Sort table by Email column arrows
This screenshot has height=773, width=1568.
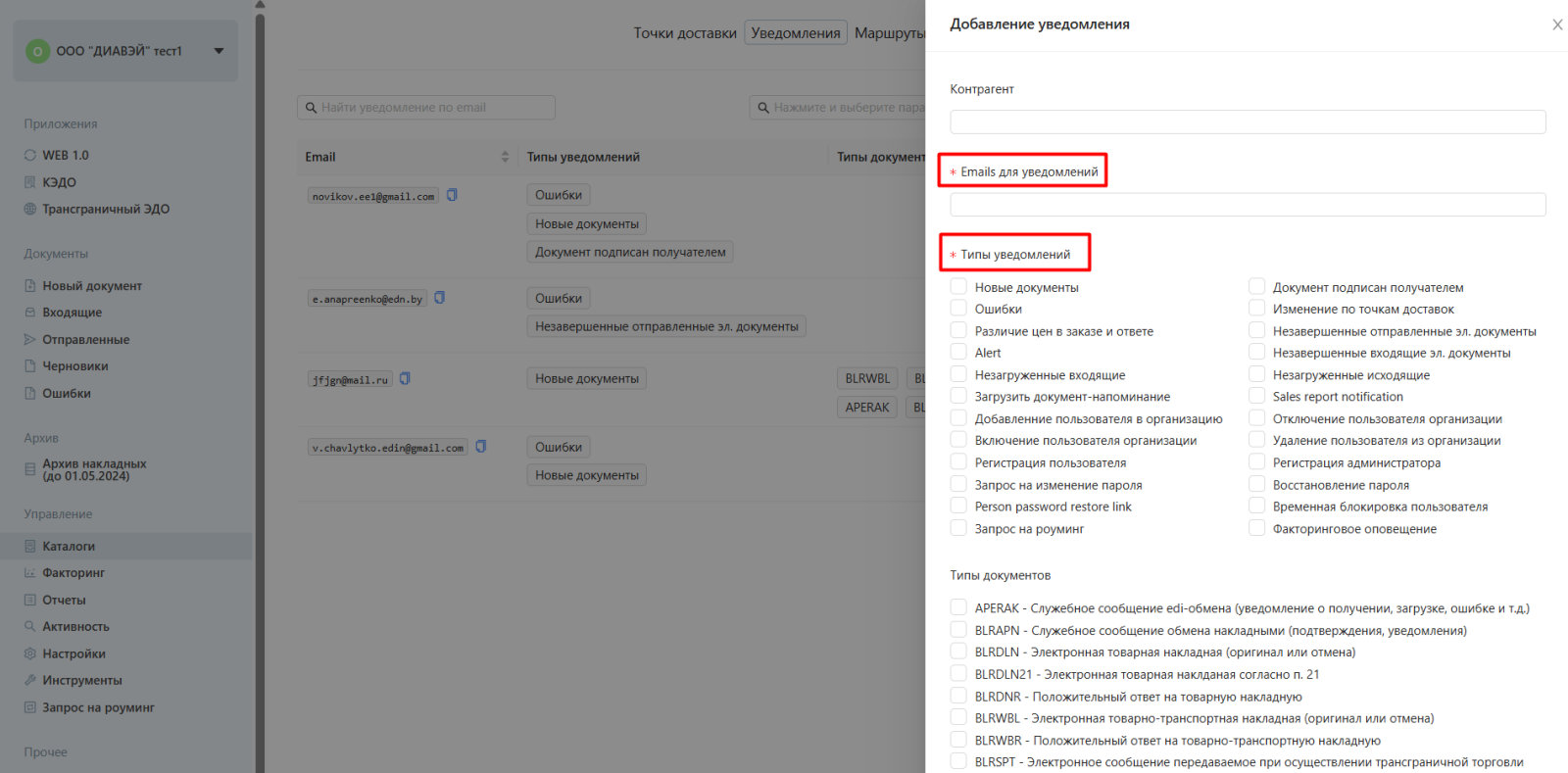click(505, 157)
